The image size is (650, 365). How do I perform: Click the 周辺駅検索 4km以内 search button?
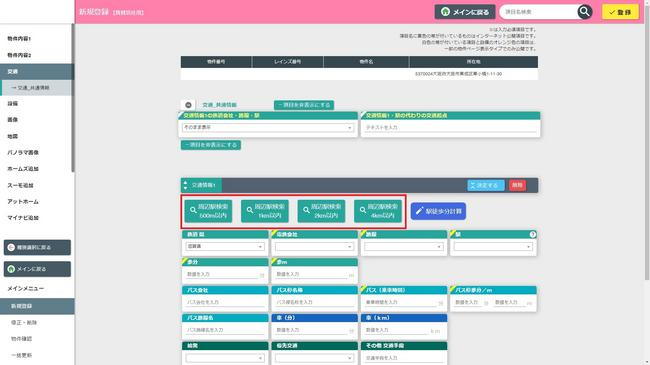click(378, 211)
